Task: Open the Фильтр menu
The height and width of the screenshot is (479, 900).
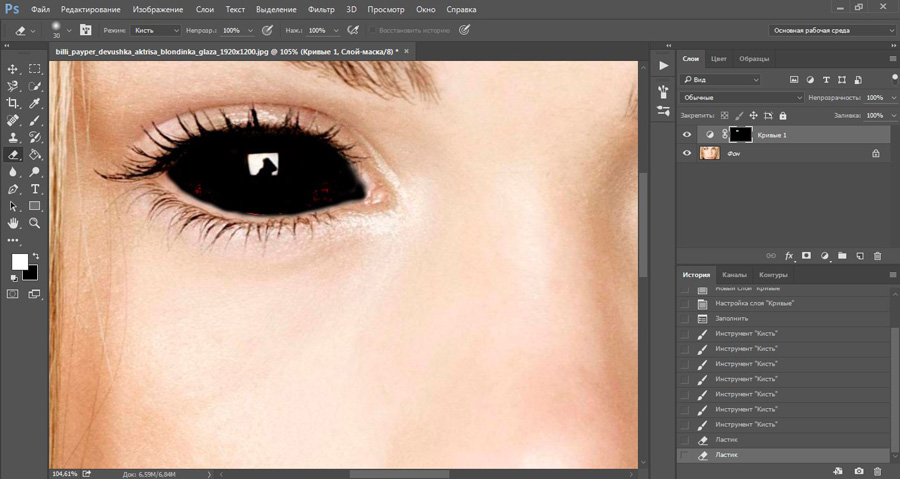Action: [321, 9]
